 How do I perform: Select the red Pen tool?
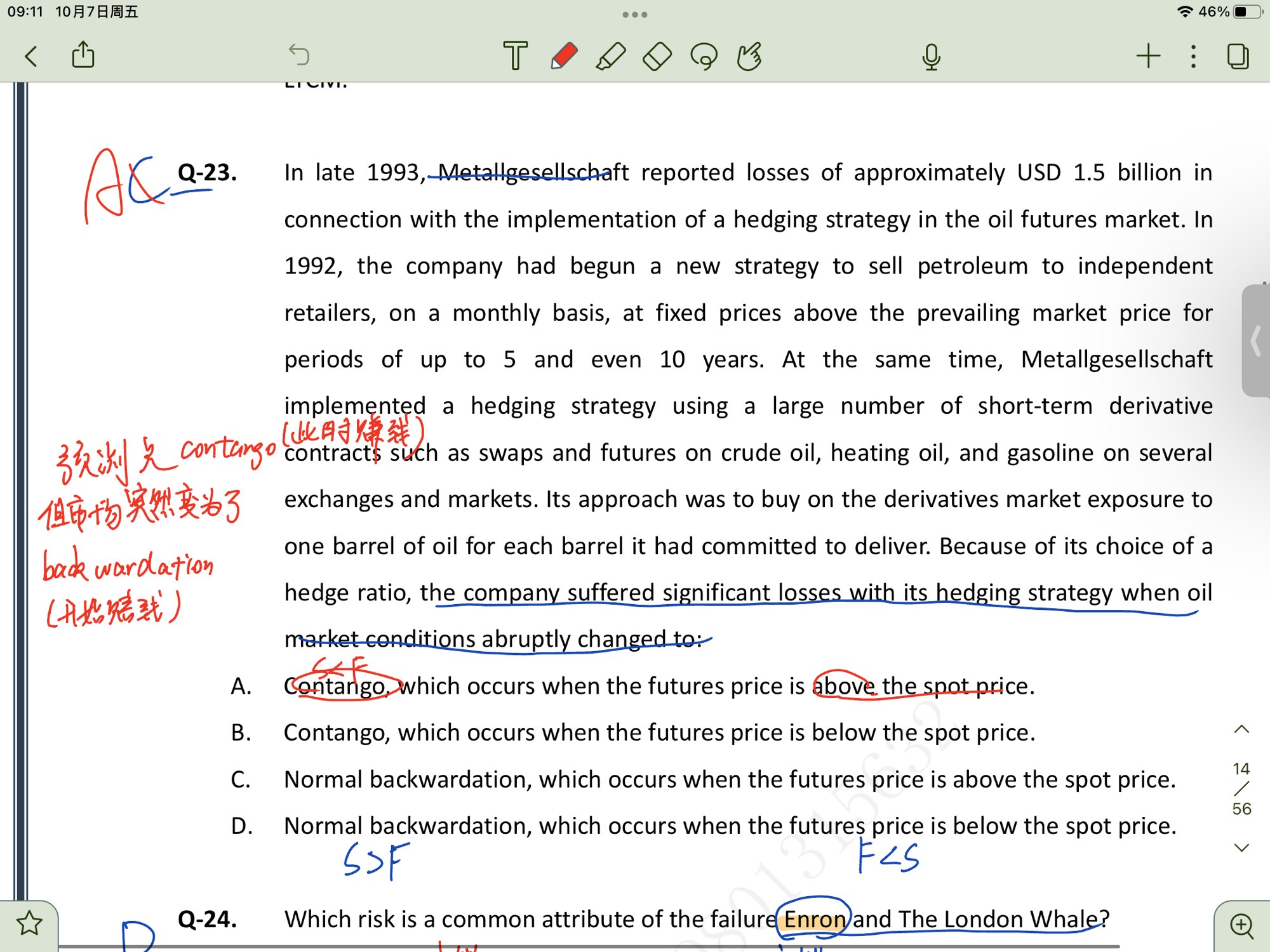coord(563,56)
